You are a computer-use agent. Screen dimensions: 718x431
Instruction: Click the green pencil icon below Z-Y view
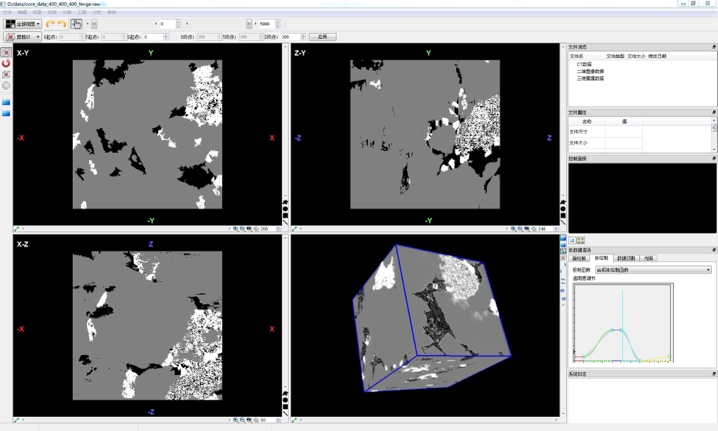pos(295,229)
